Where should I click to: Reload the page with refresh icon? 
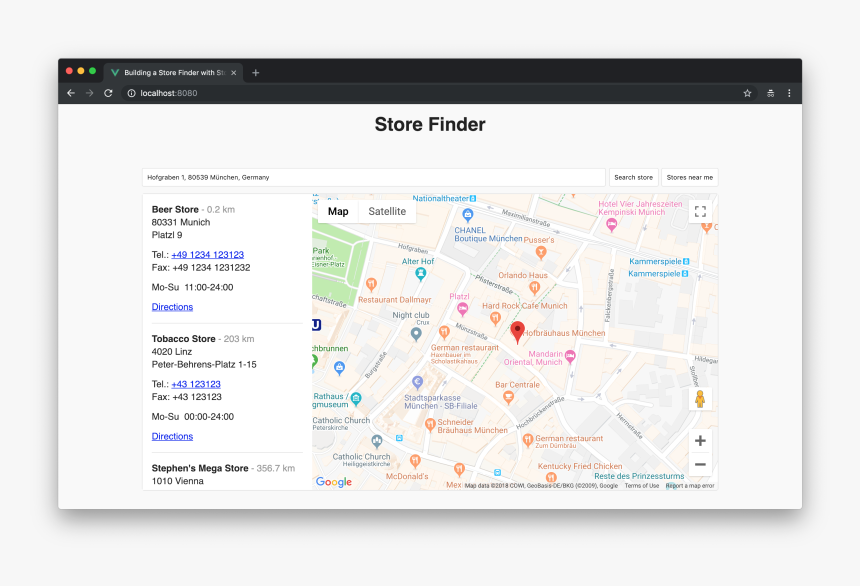[x=108, y=93]
